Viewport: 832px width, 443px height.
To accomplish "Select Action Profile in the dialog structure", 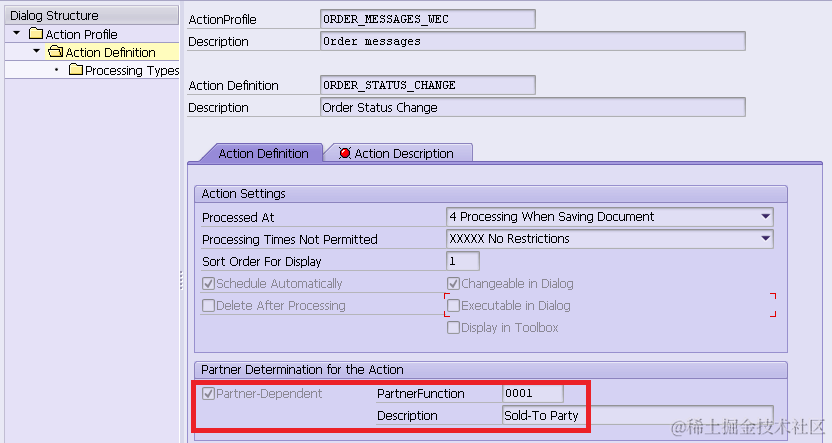I will click(81, 34).
